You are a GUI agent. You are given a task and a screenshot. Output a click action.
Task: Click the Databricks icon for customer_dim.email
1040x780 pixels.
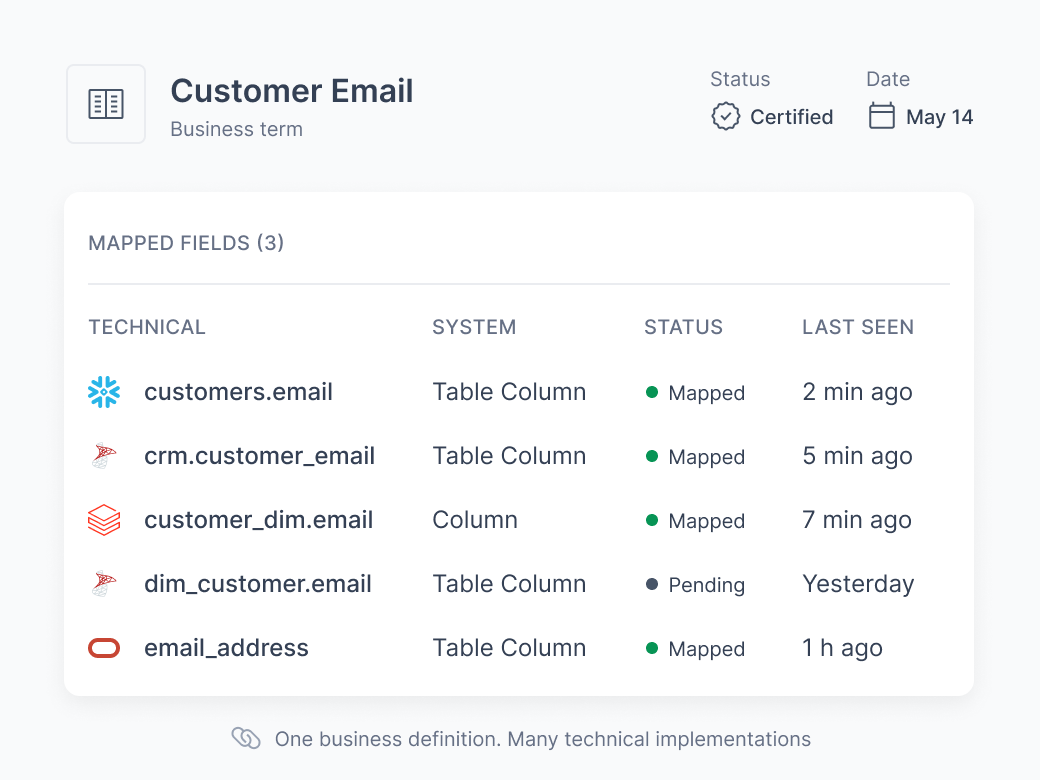[x=104, y=520]
